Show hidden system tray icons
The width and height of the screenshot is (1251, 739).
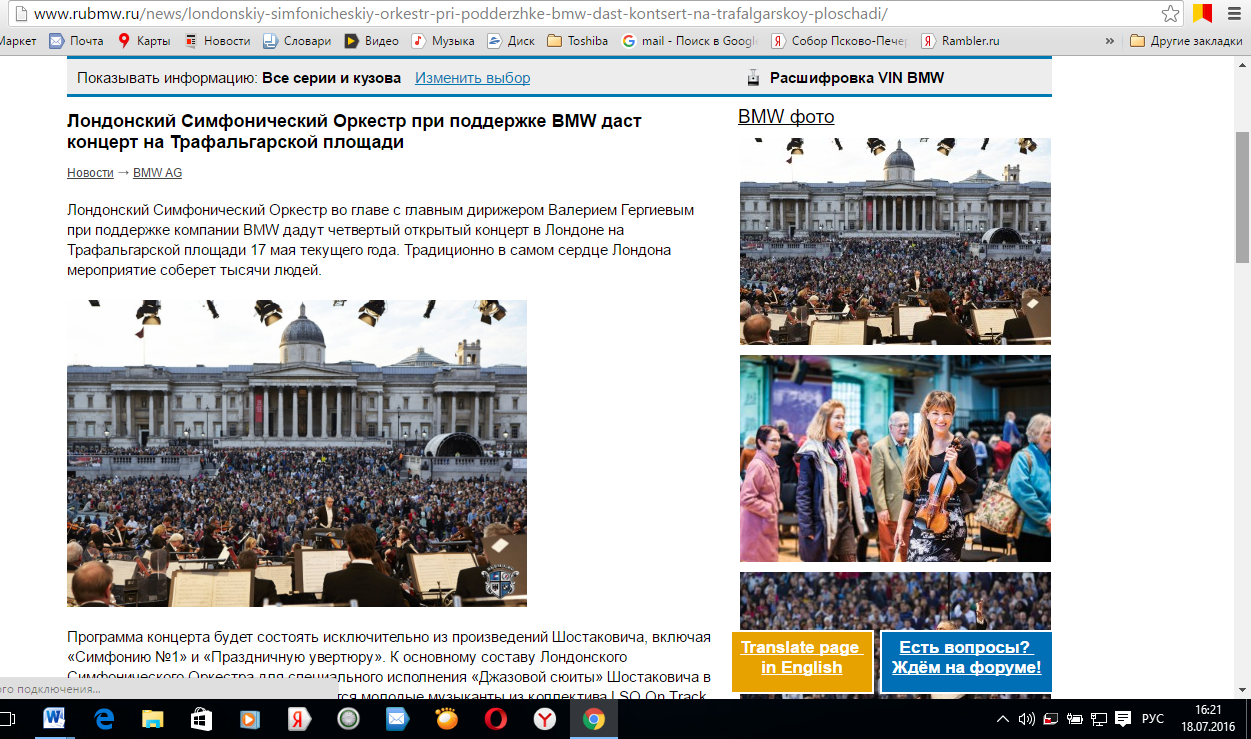(x=1004, y=719)
